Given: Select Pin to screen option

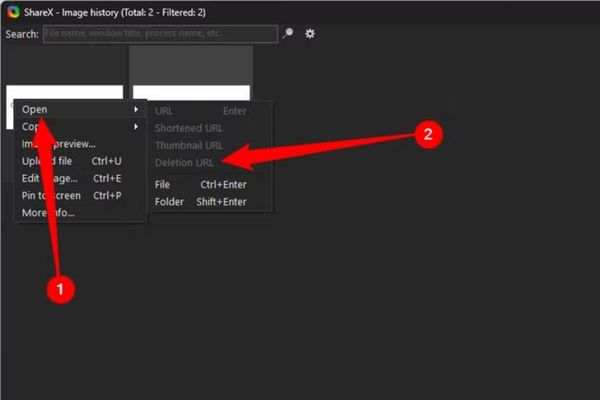Looking at the screenshot, I should [80, 196].
